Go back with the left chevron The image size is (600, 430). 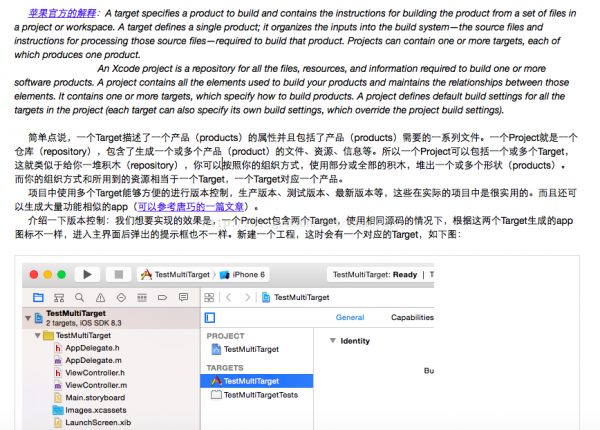(x=229, y=297)
